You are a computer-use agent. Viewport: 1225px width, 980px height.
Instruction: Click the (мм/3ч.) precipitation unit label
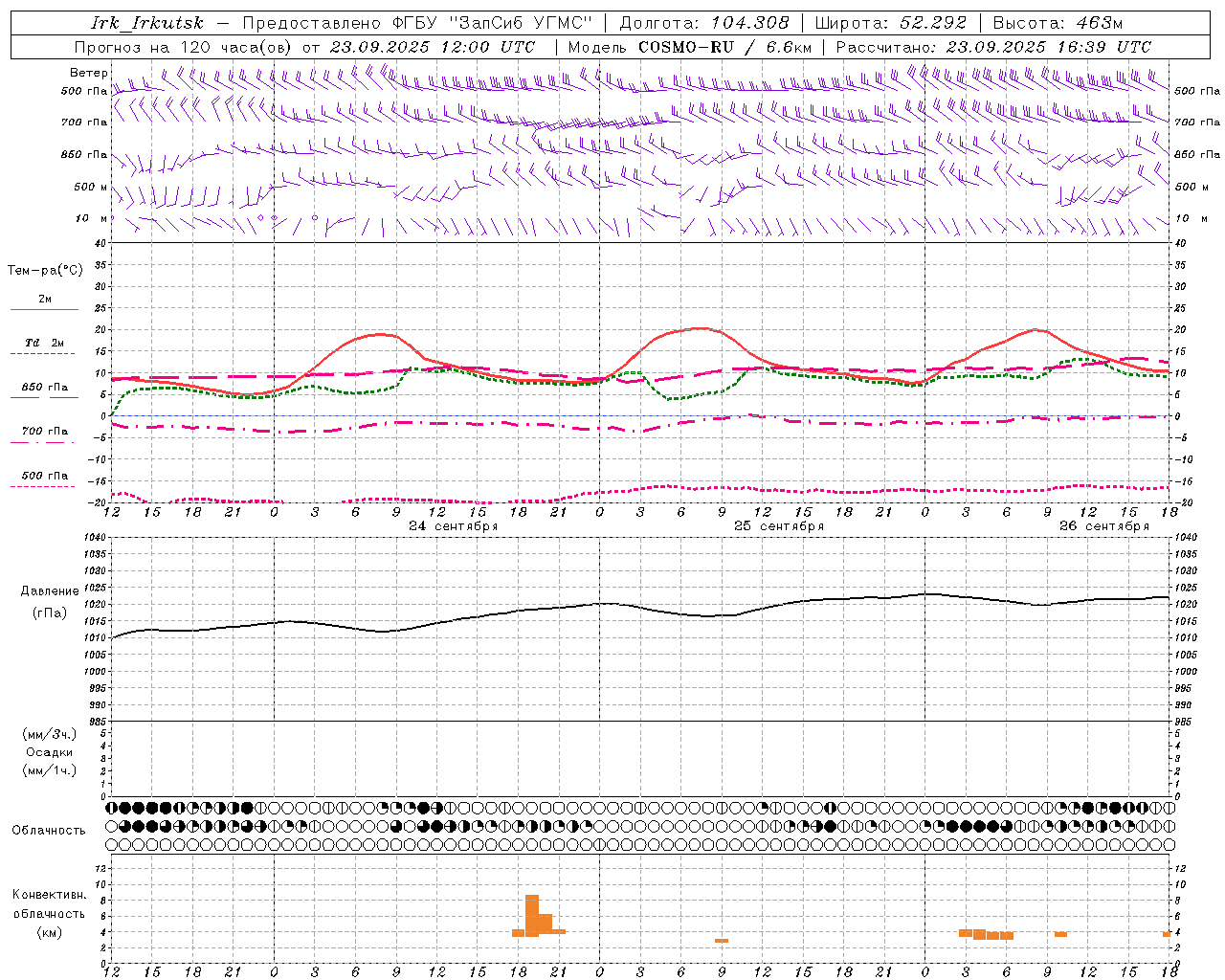(x=50, y=734)
